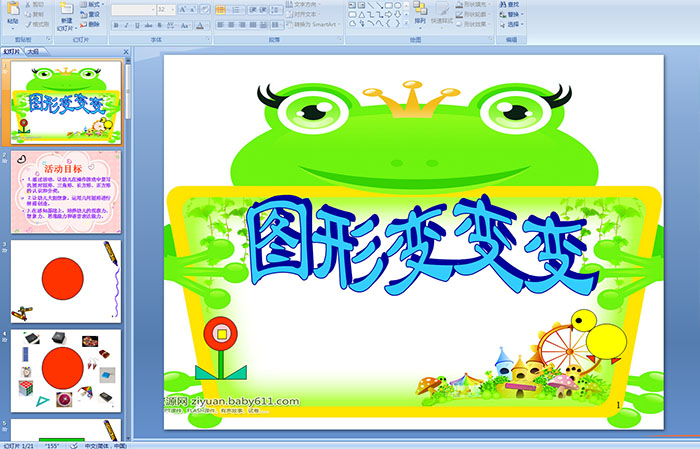
Task: Open the Layout (版式) dropdown
Action: pyautogui.click(x=92, y=4)
